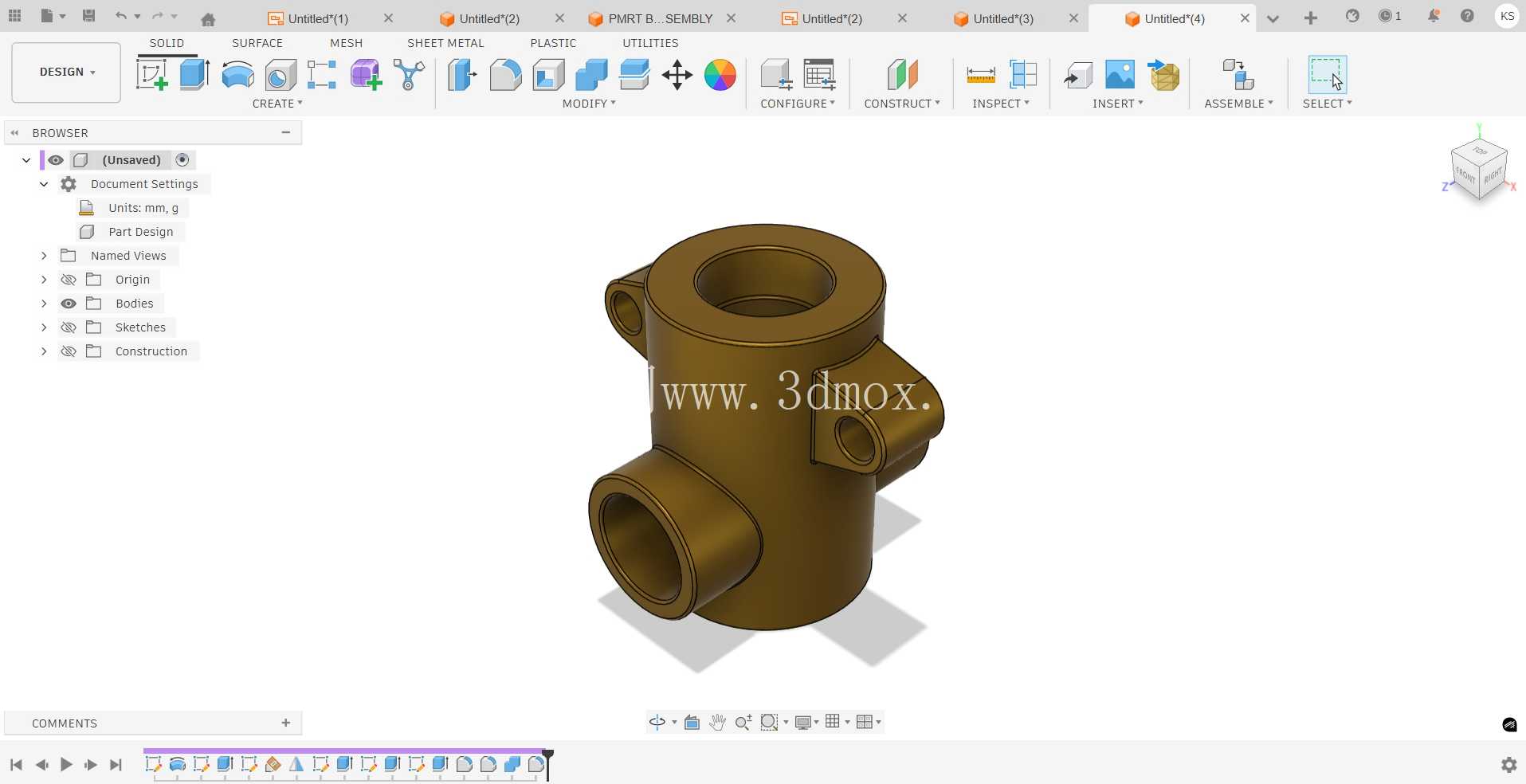Expand the Sketches folder
The width and height of the screenshot is (1526, 784).
click(x=44, y=327)
